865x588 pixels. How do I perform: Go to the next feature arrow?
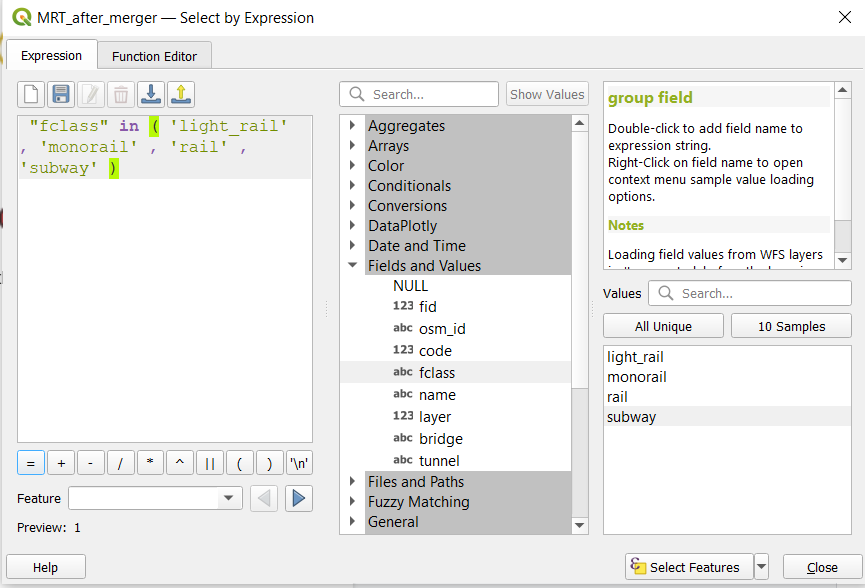pyautogui.click(x=299, y=498)
